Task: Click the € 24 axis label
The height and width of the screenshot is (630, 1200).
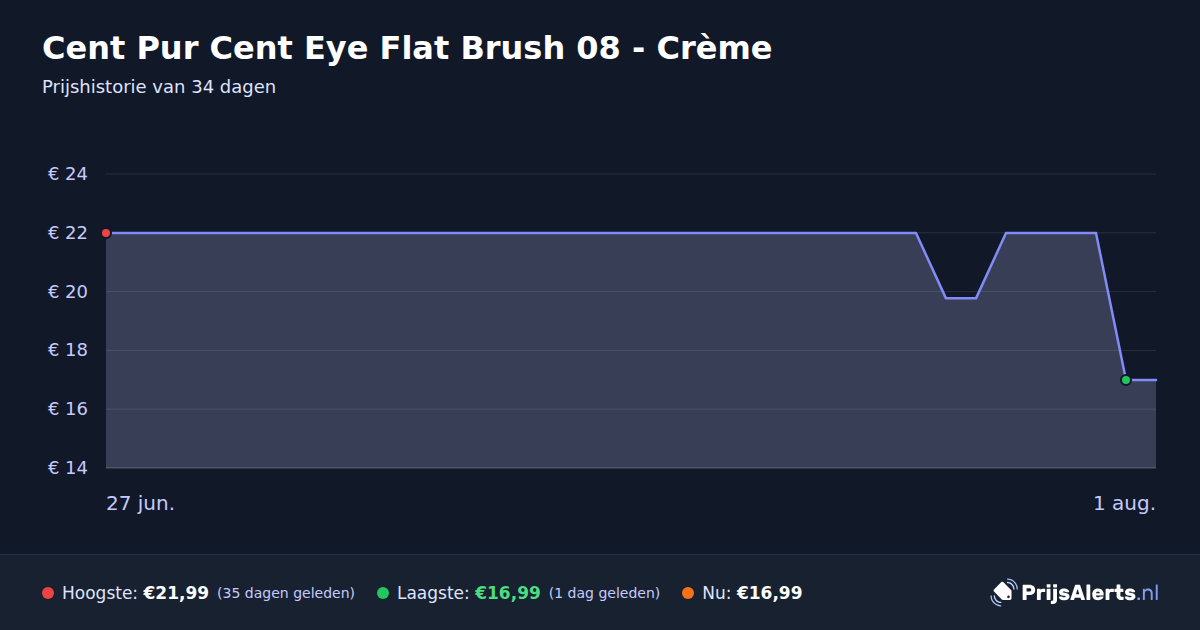Action: (68, 174)
